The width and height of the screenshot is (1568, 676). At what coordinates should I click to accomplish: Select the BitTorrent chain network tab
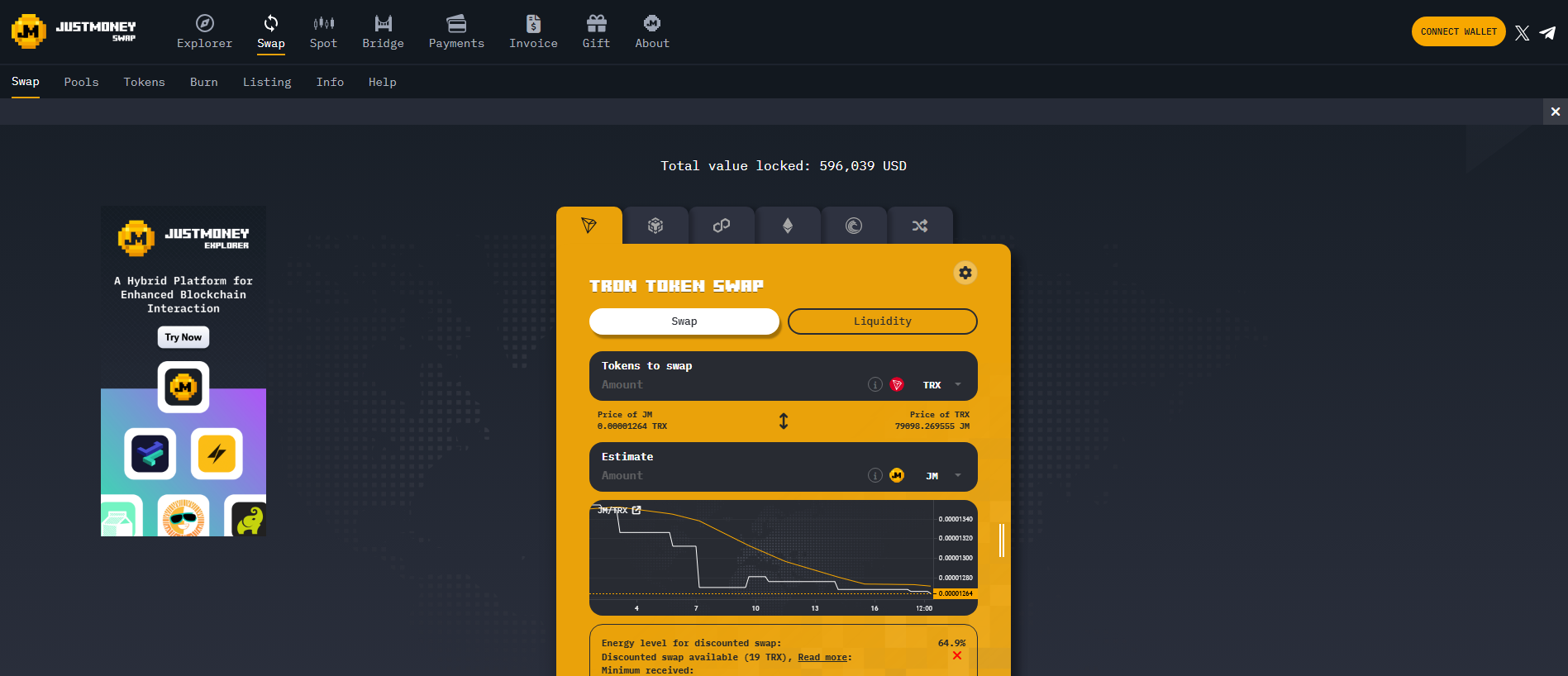854,225
